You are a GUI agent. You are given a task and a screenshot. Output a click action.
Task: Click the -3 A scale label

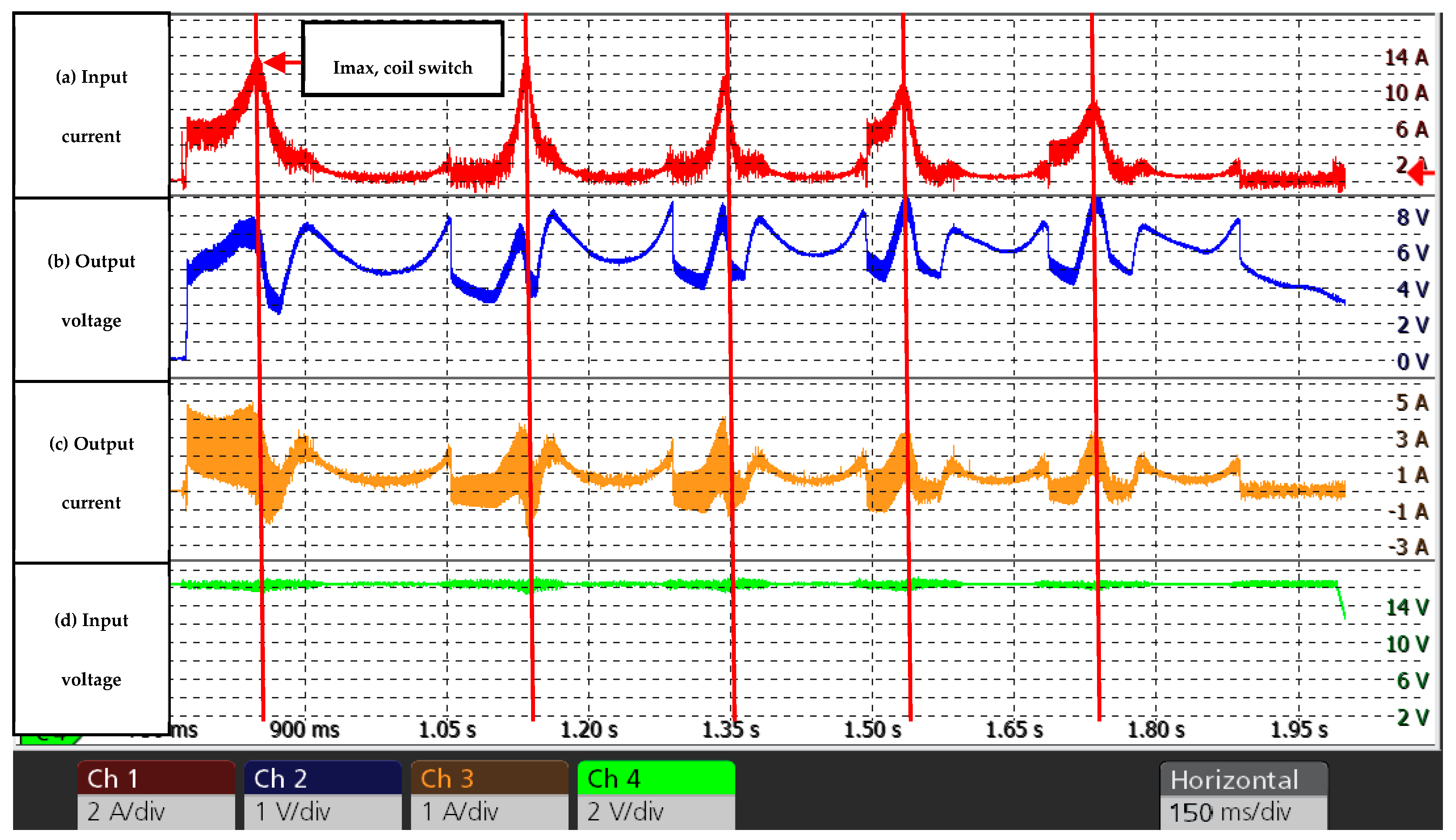point(1409,547)
